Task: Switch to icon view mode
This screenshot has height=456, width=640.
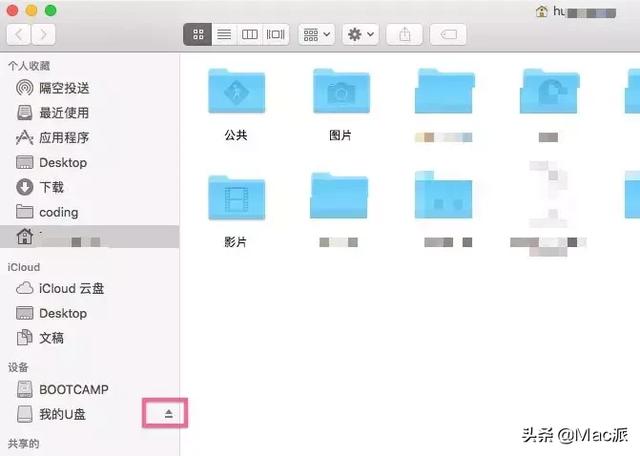Action: click(x=198, y=34)
